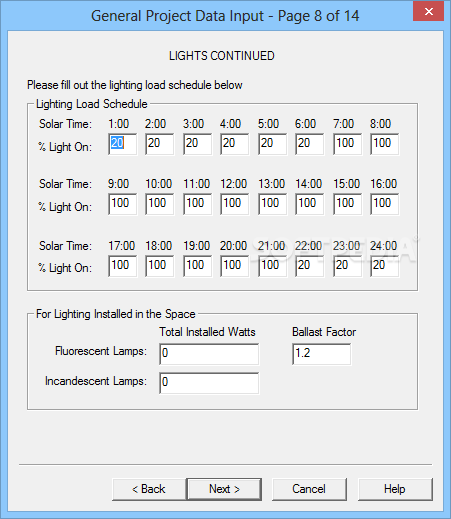This screenshot has height=519, width=451.
Task: Select the 14:00 % Light On field
Action: (x=309, y=204)
